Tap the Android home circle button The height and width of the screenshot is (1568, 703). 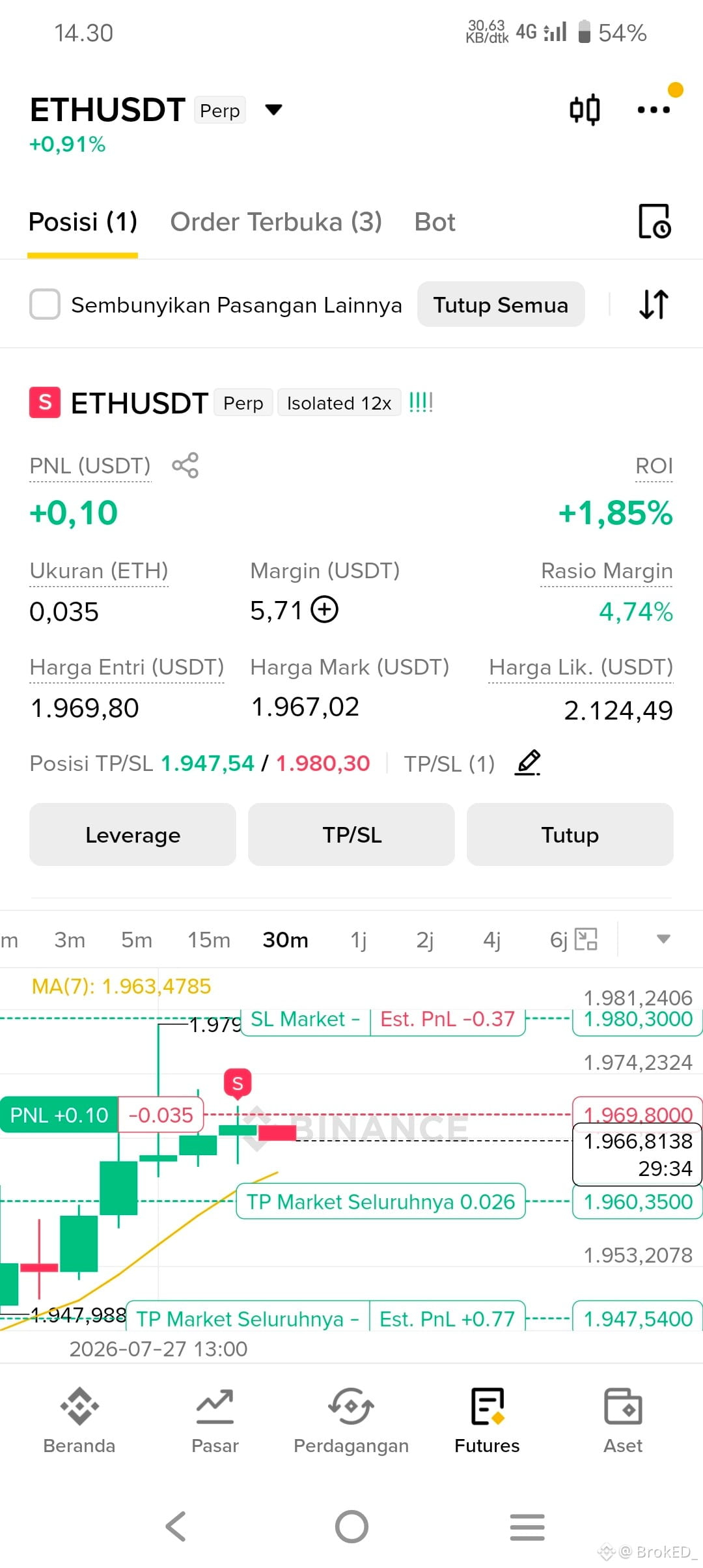pyautogui.click(x=351, y=1526)
